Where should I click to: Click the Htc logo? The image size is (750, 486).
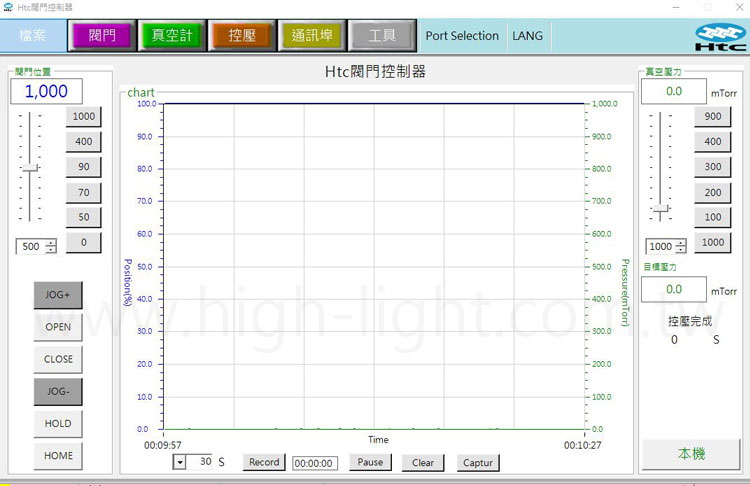click(720, 37)
